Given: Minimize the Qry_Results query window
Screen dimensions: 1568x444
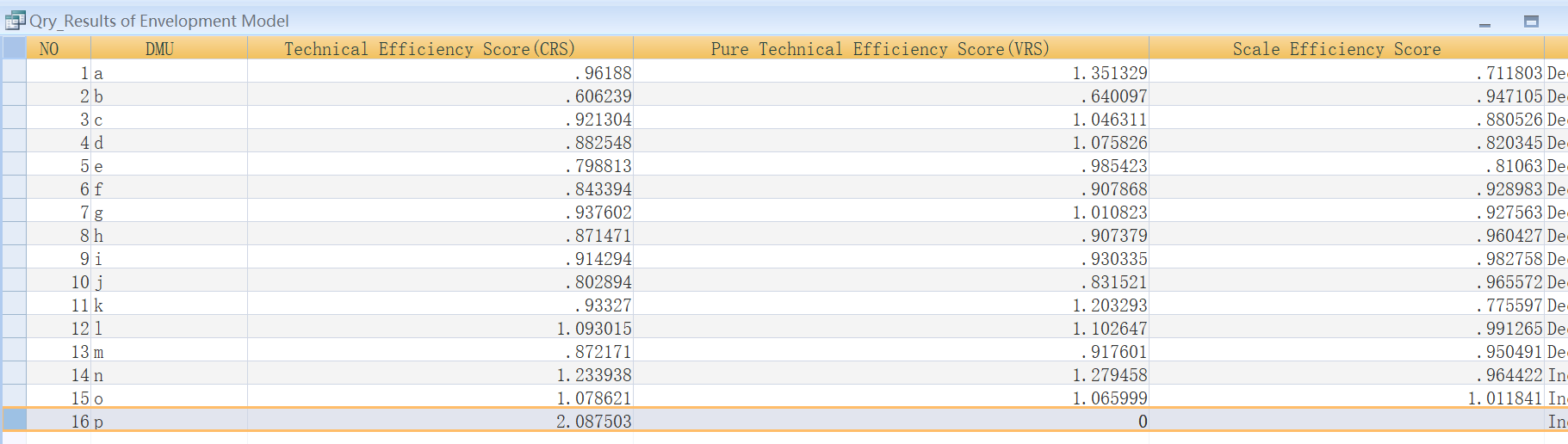Looking at the screenshot, I should (x=1484, y=23).
